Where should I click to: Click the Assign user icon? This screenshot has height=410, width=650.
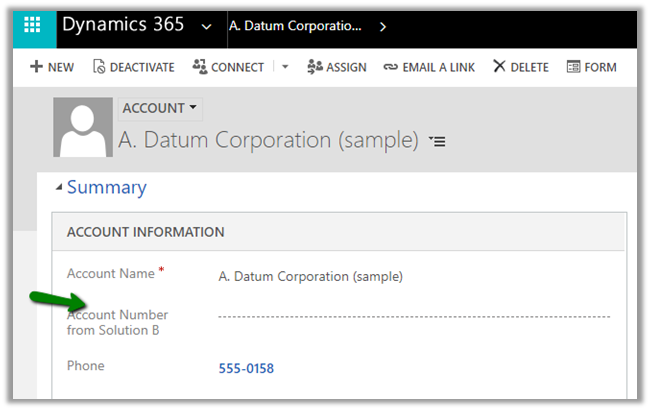pos(314,67)
